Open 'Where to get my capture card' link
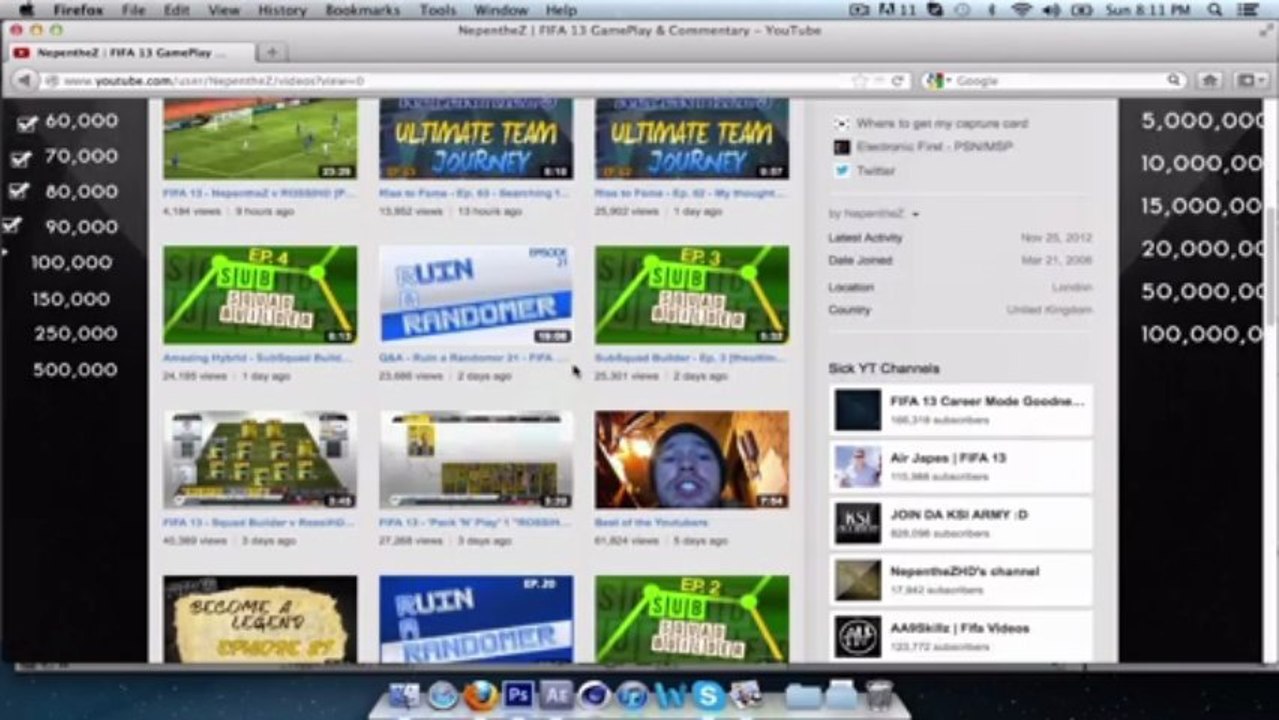Screen dimensions: 1279x720 click(x=941, y=123)
